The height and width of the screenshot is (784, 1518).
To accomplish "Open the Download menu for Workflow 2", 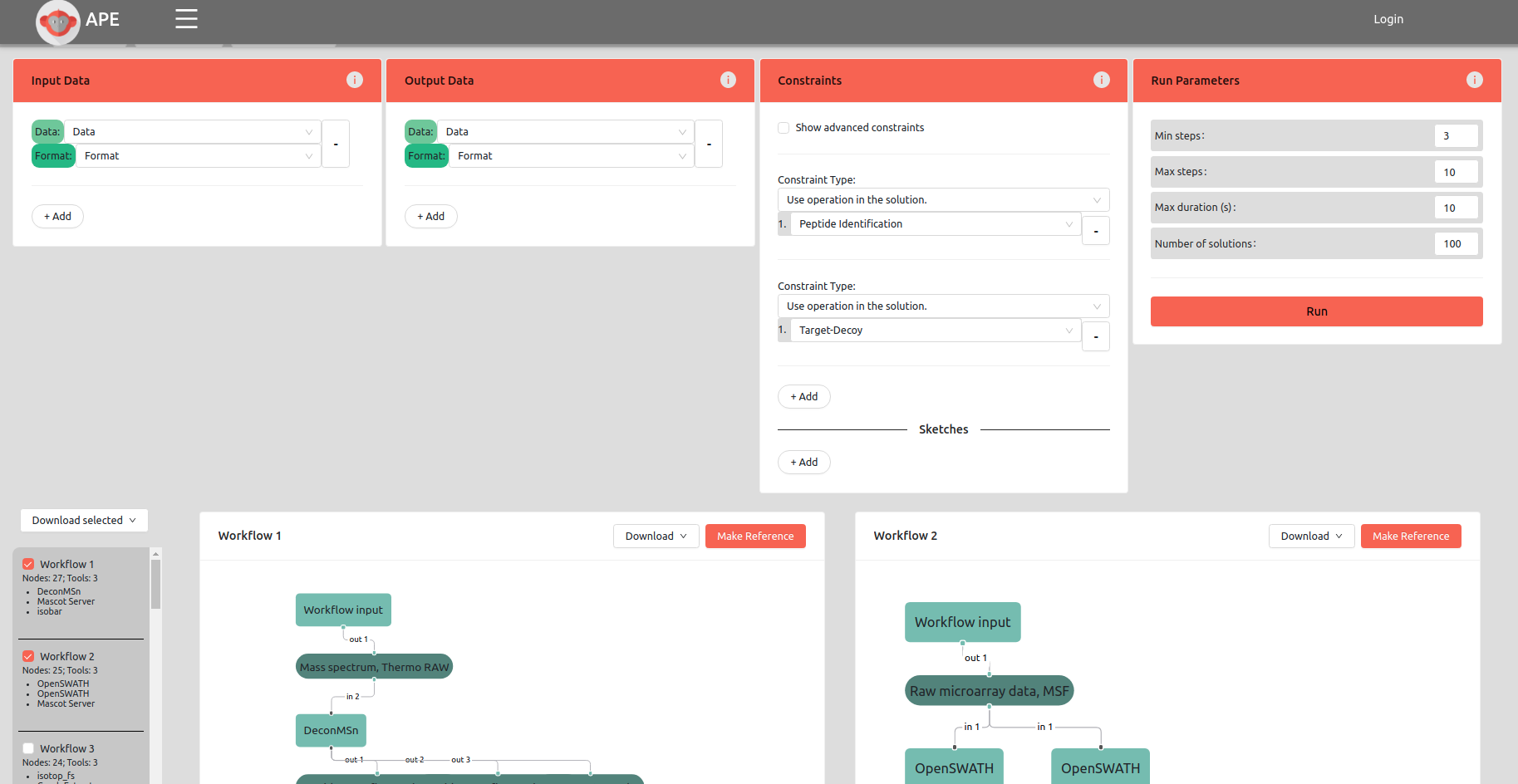I will point(1310,536).
